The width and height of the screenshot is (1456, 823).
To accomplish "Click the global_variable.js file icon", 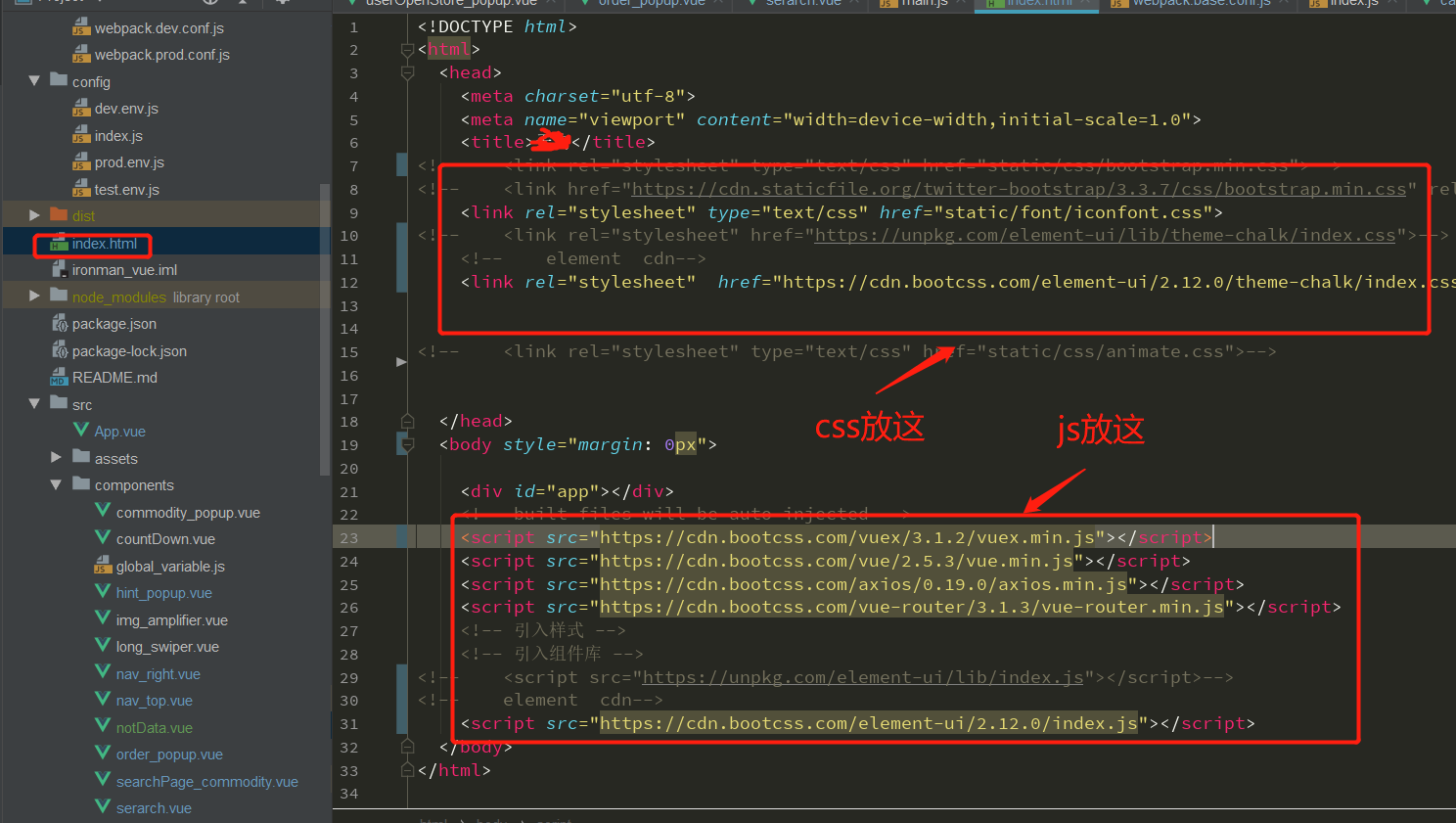I will (103, 566).
